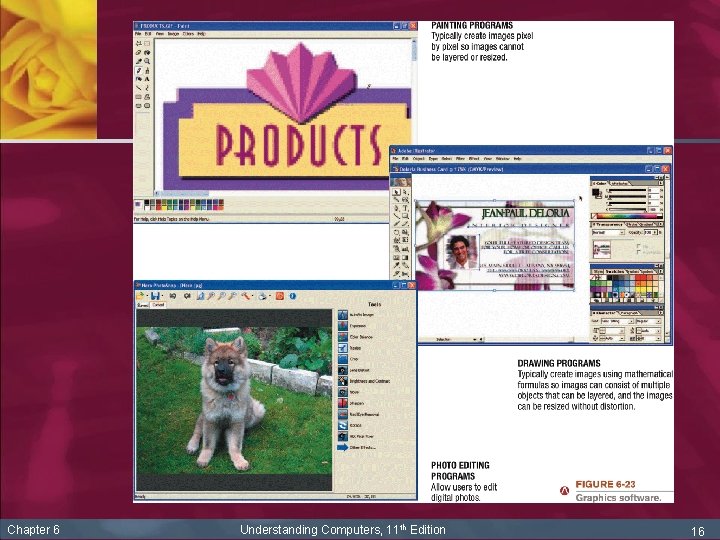Image resolution: width=720 pixels, height=540 pixels.
Task: Expand the blending mode Normal dropdown
Action: click(x=608, y=233)
